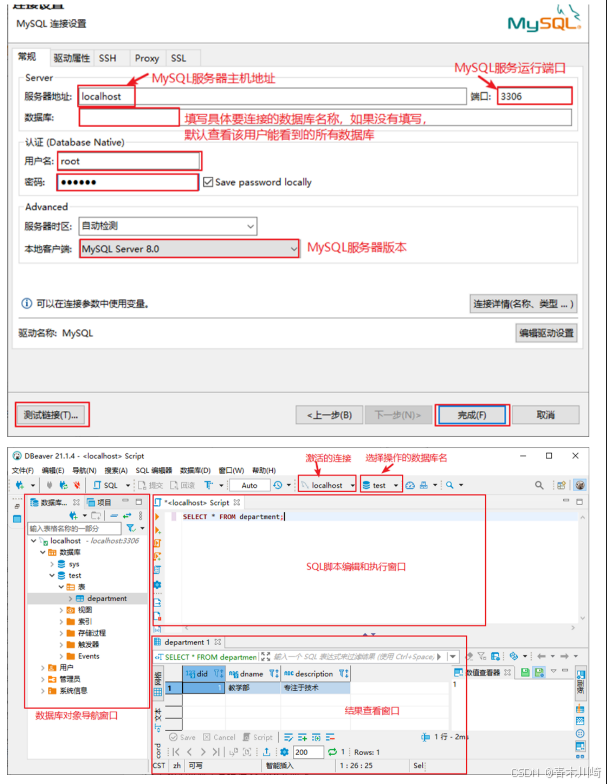This screenshot has height=784, width=607.
Task: Click the magnifier search icon at toolbar right
Action: coord(539,485)
